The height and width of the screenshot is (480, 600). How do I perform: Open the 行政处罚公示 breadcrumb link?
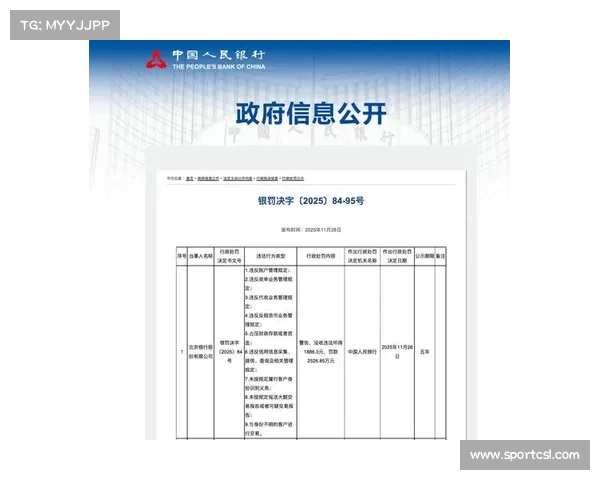click(x=293, y=178)
